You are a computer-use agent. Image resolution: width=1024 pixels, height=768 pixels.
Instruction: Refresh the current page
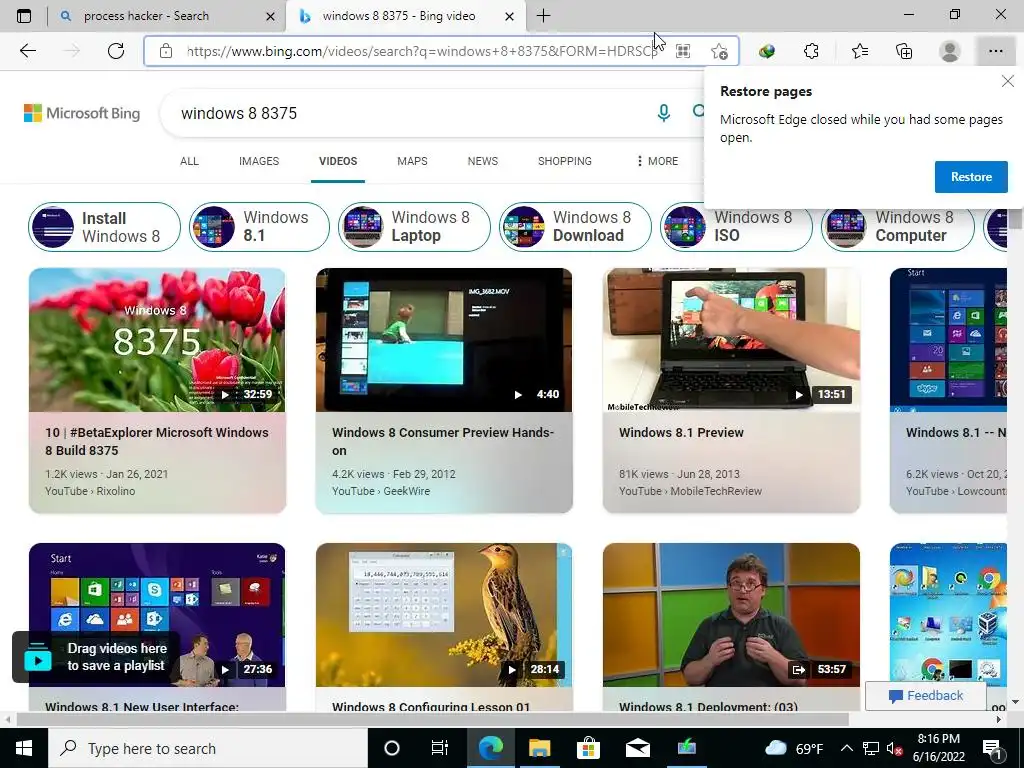tap(116, 51)
